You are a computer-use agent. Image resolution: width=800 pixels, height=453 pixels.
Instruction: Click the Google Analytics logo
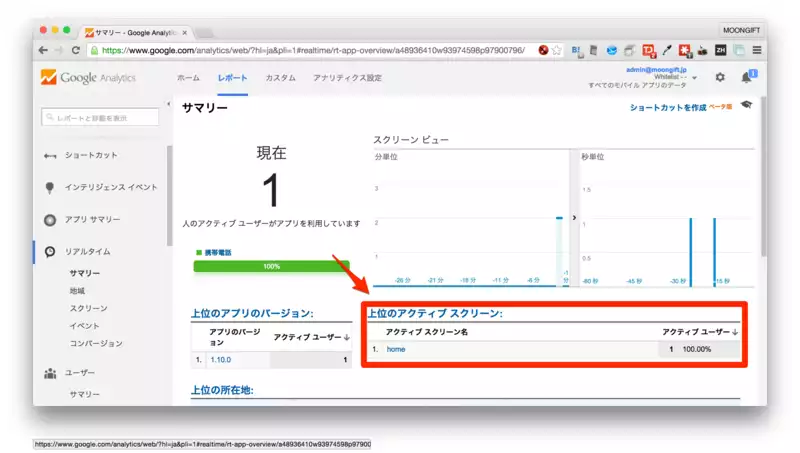(88, 78)
